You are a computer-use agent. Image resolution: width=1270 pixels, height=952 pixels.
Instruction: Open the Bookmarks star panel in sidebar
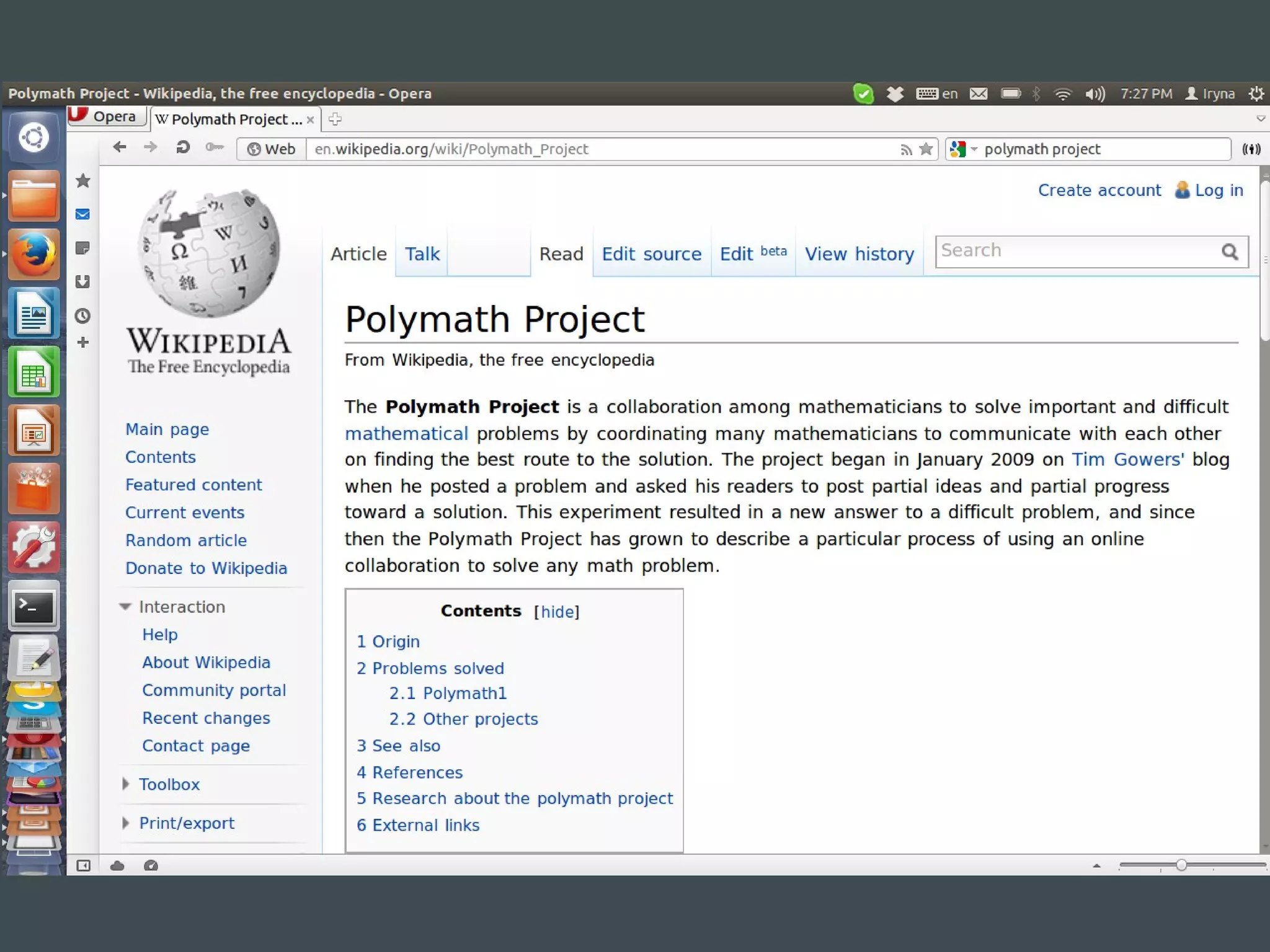[83, 181]
